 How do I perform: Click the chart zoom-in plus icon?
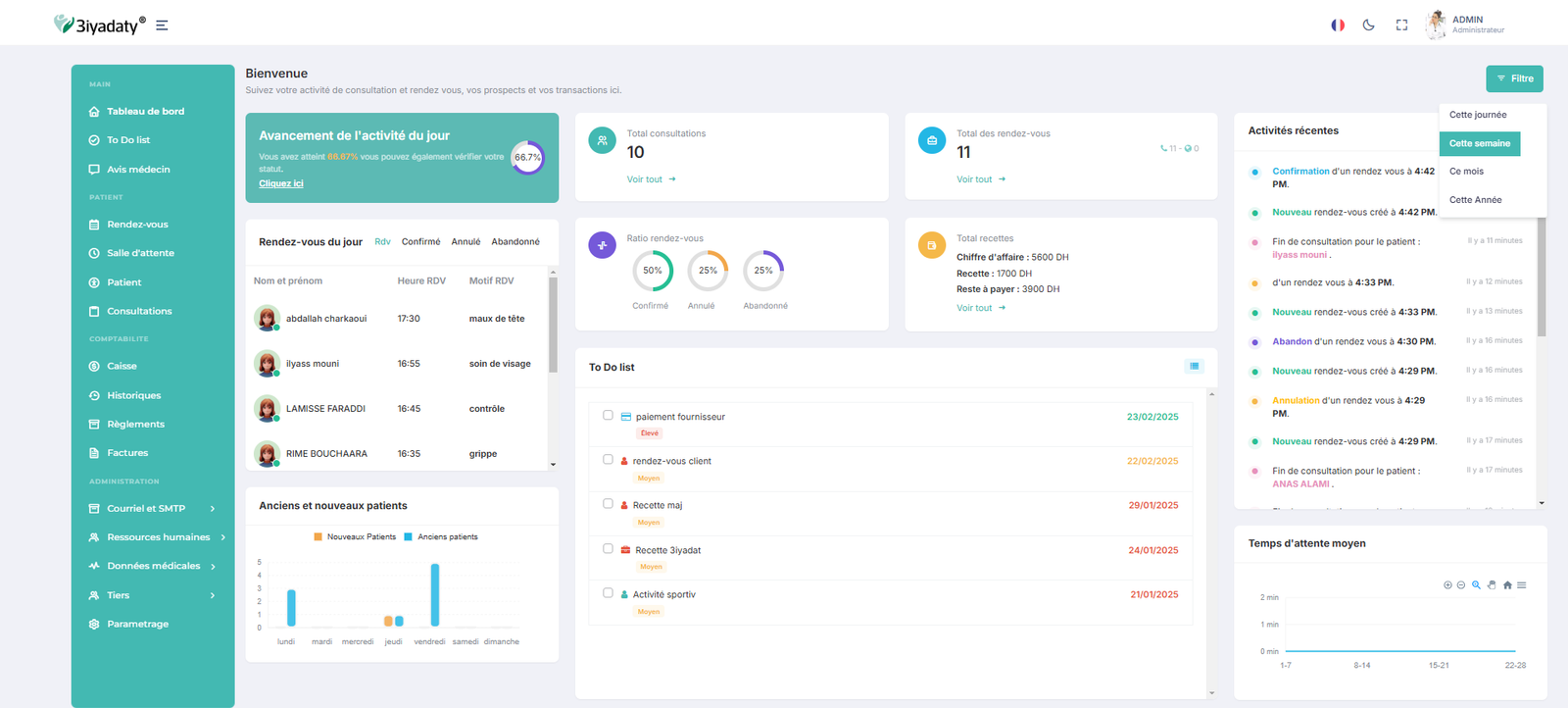pos(1447,585)
